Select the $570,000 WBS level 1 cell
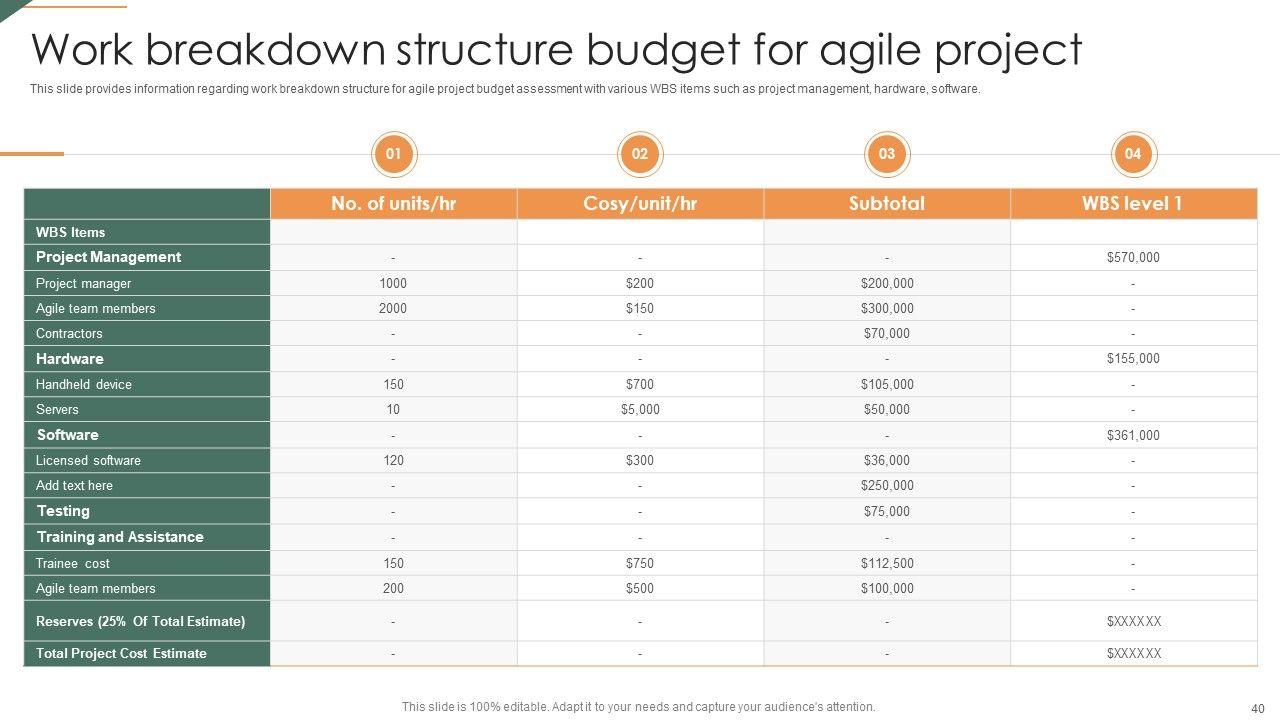1280x720 pixels. pos(1133,258)
